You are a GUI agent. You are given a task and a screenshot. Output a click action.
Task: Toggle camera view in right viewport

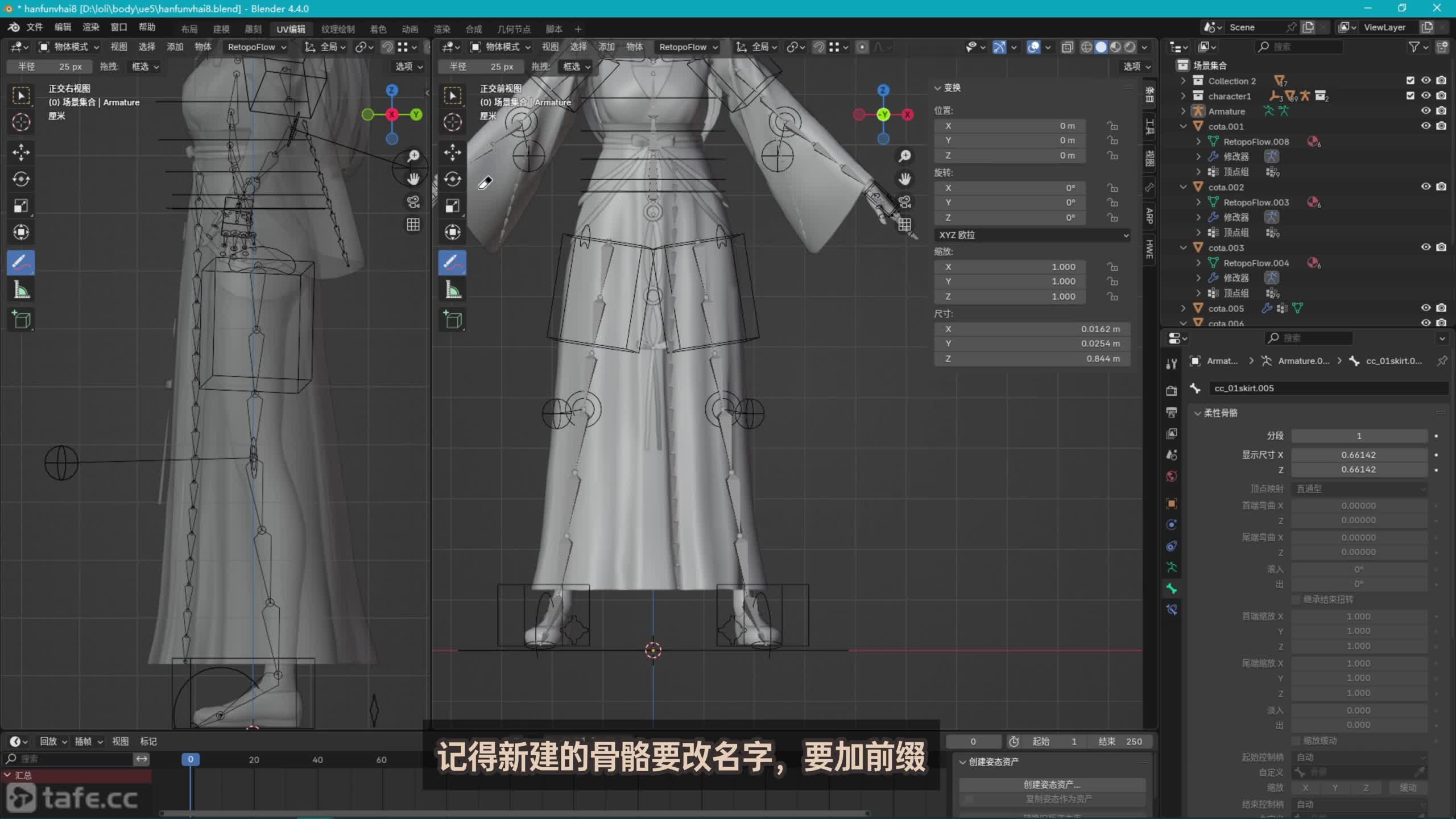click(904, 202)
